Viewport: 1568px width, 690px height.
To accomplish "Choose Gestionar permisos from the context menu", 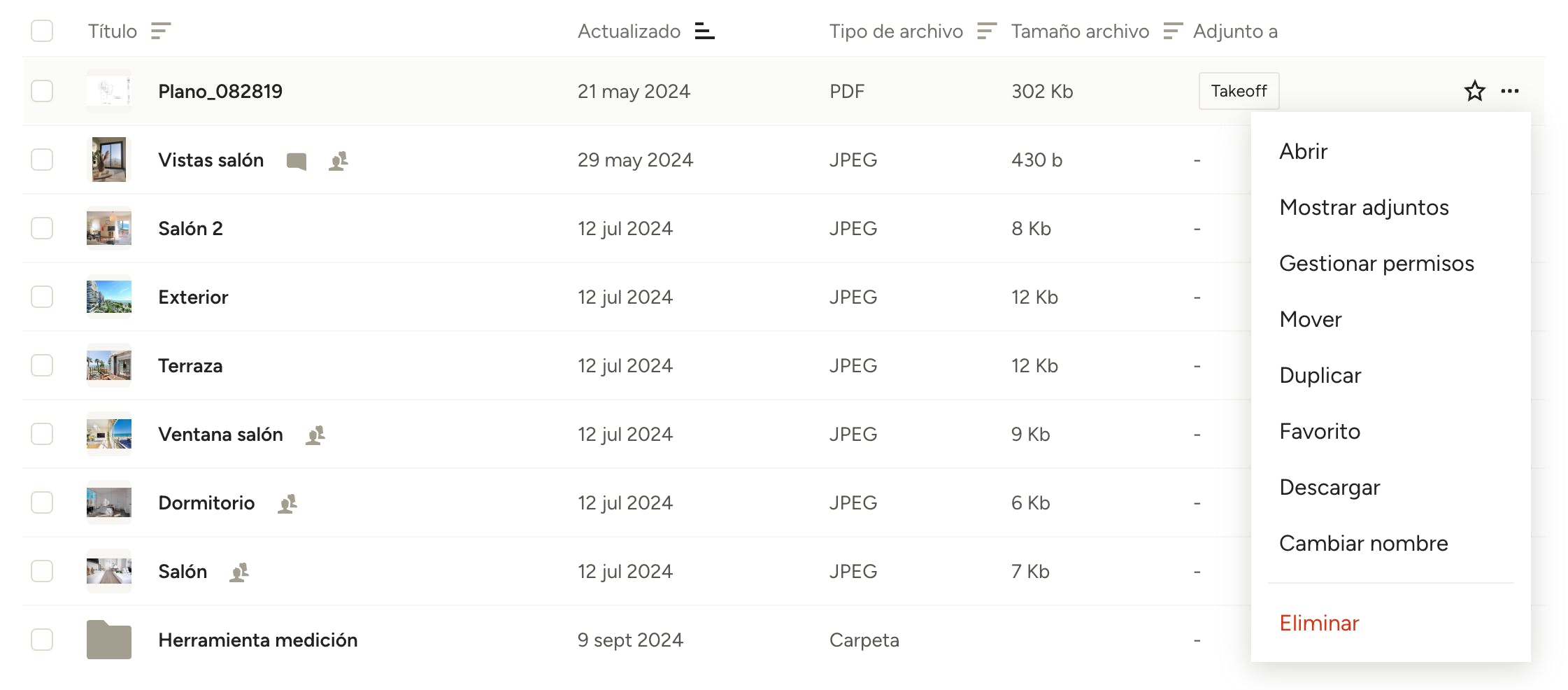I will [x=1376, y=263].
